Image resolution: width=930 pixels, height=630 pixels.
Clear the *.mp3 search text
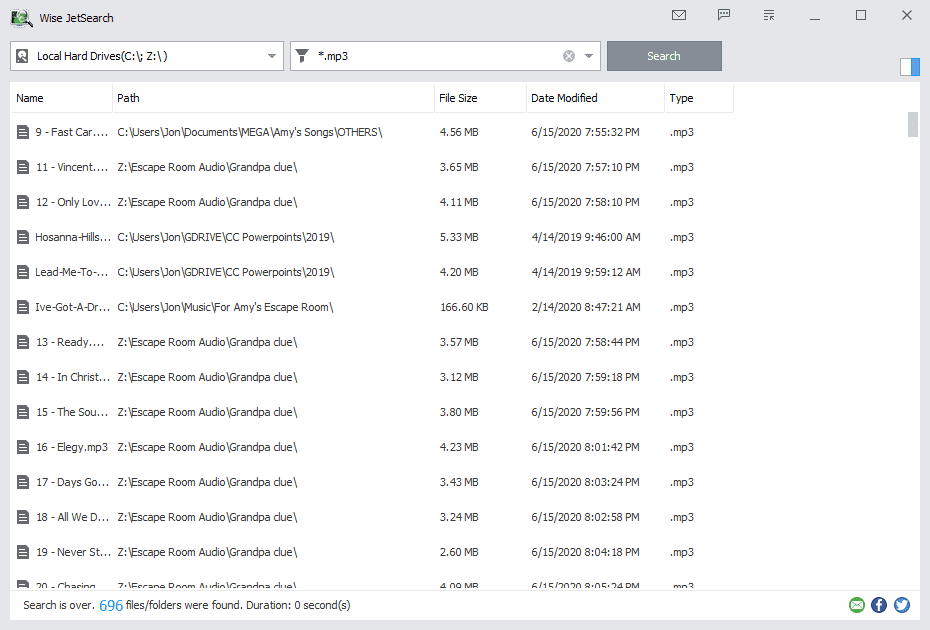569,56
